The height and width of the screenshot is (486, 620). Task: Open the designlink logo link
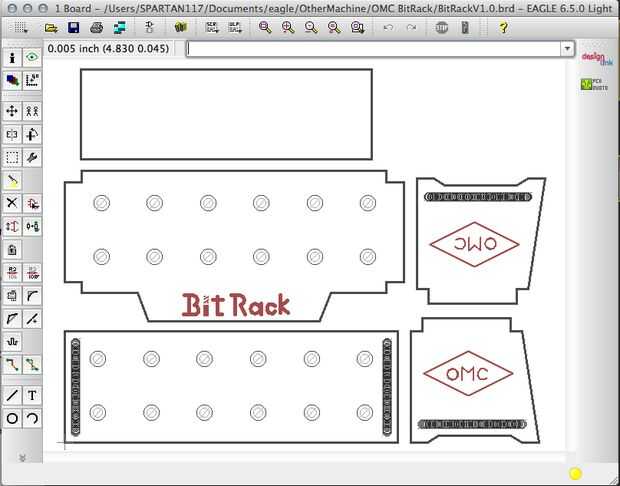tap(594, 58)
